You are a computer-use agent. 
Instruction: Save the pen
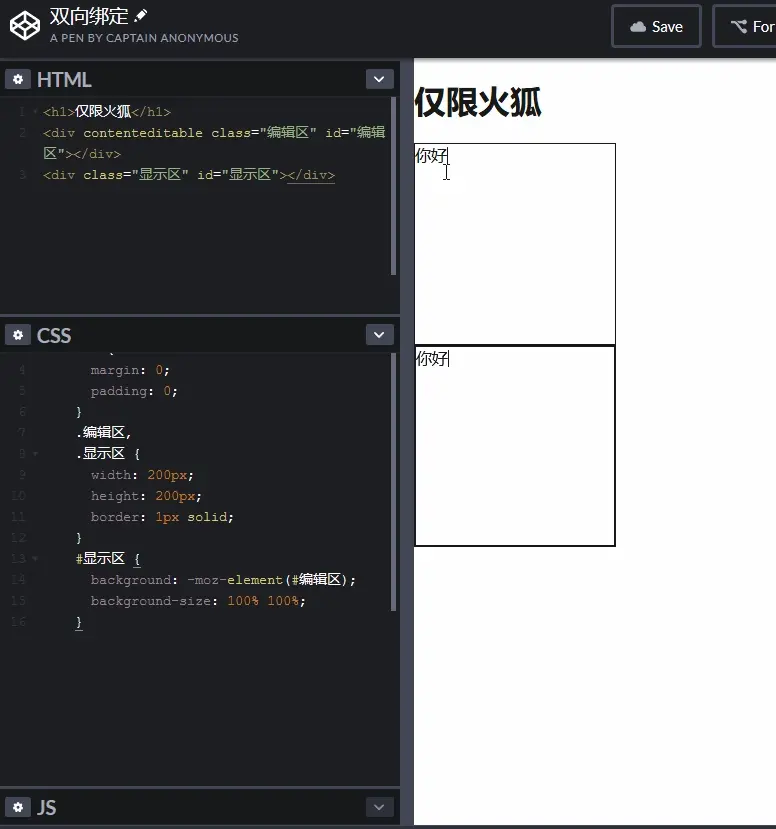pyautogui.click(x=657, y=26)
